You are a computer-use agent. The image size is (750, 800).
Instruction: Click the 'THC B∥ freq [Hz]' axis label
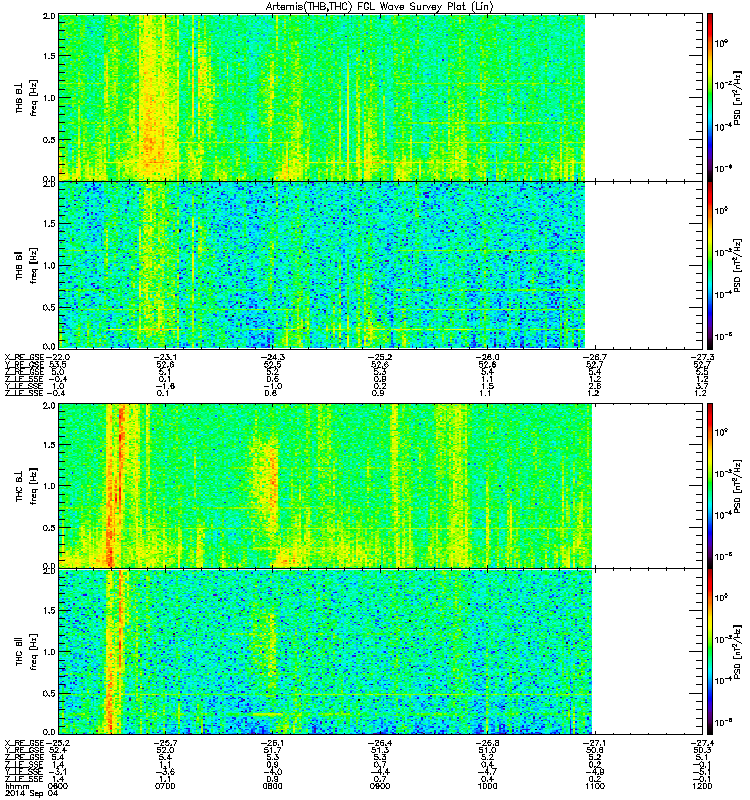point(26,652)
